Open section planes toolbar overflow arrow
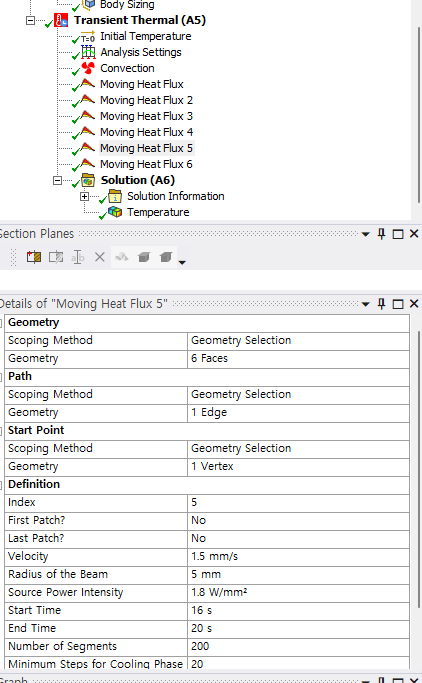Viewport: 422px width, 683px height. 182,262
